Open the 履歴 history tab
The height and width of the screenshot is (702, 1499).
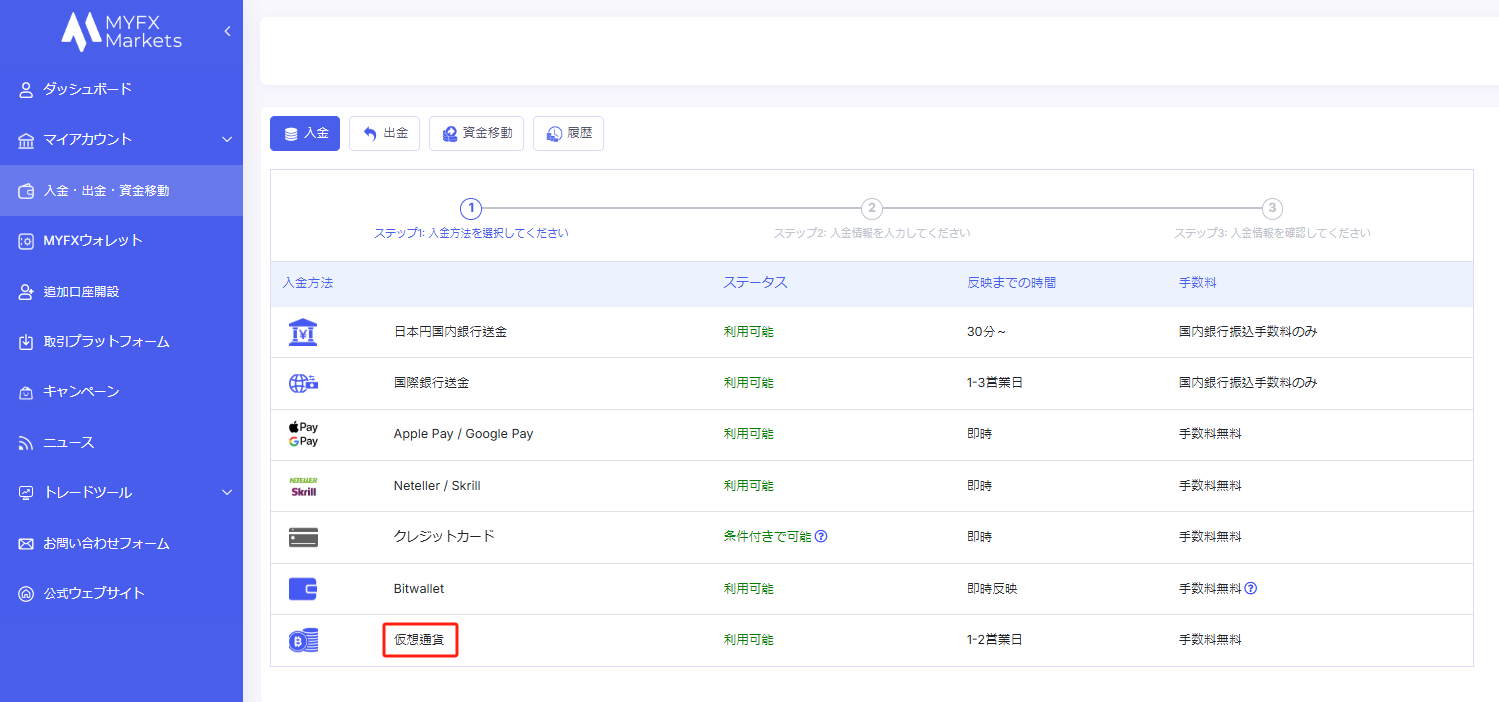[568, 133]
